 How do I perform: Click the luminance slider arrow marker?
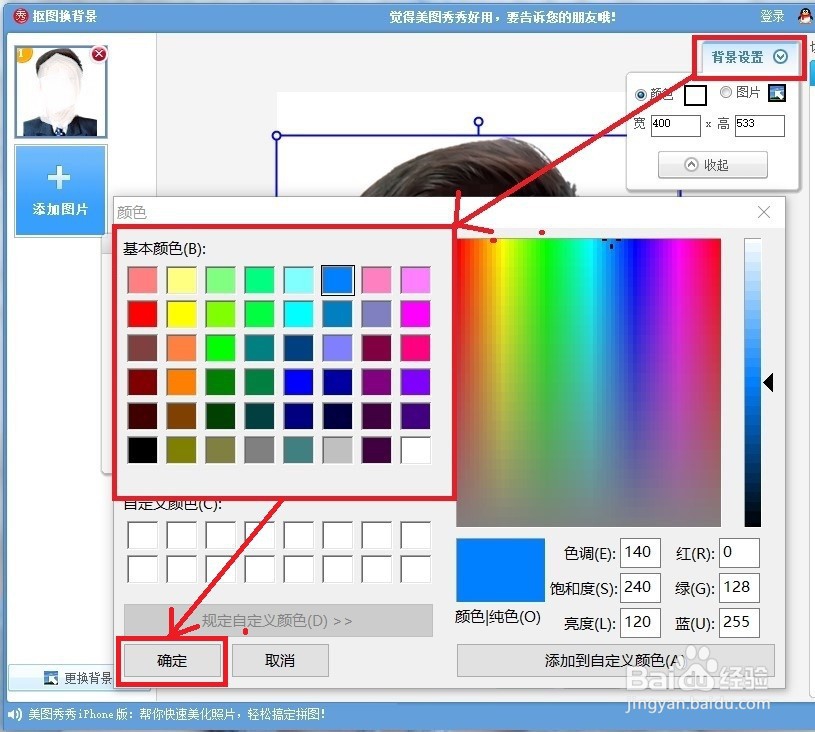point(771,382)
